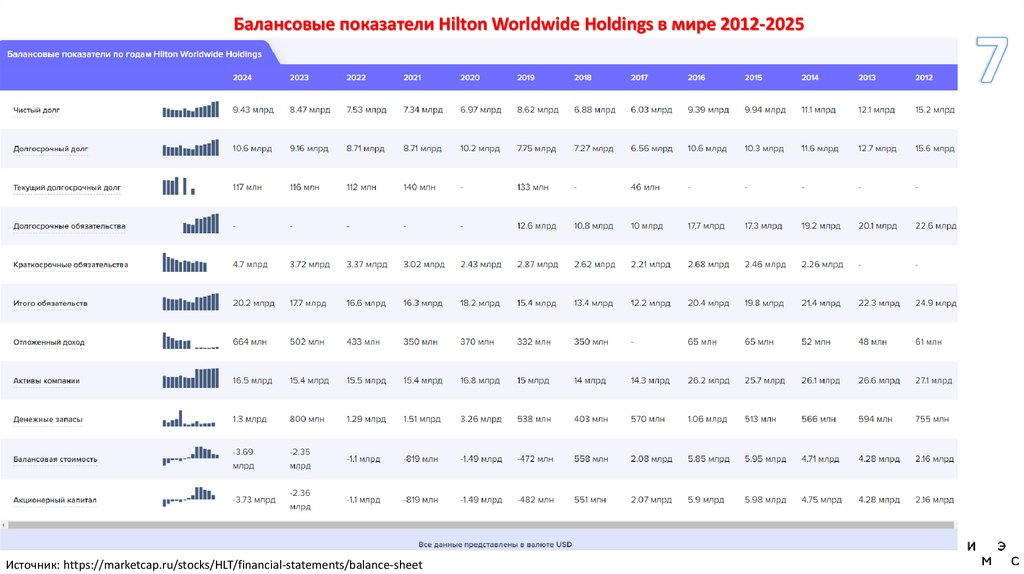
Task: Open the Балансовая стоимость sparkline chart
Action: (x=191, y=456)
